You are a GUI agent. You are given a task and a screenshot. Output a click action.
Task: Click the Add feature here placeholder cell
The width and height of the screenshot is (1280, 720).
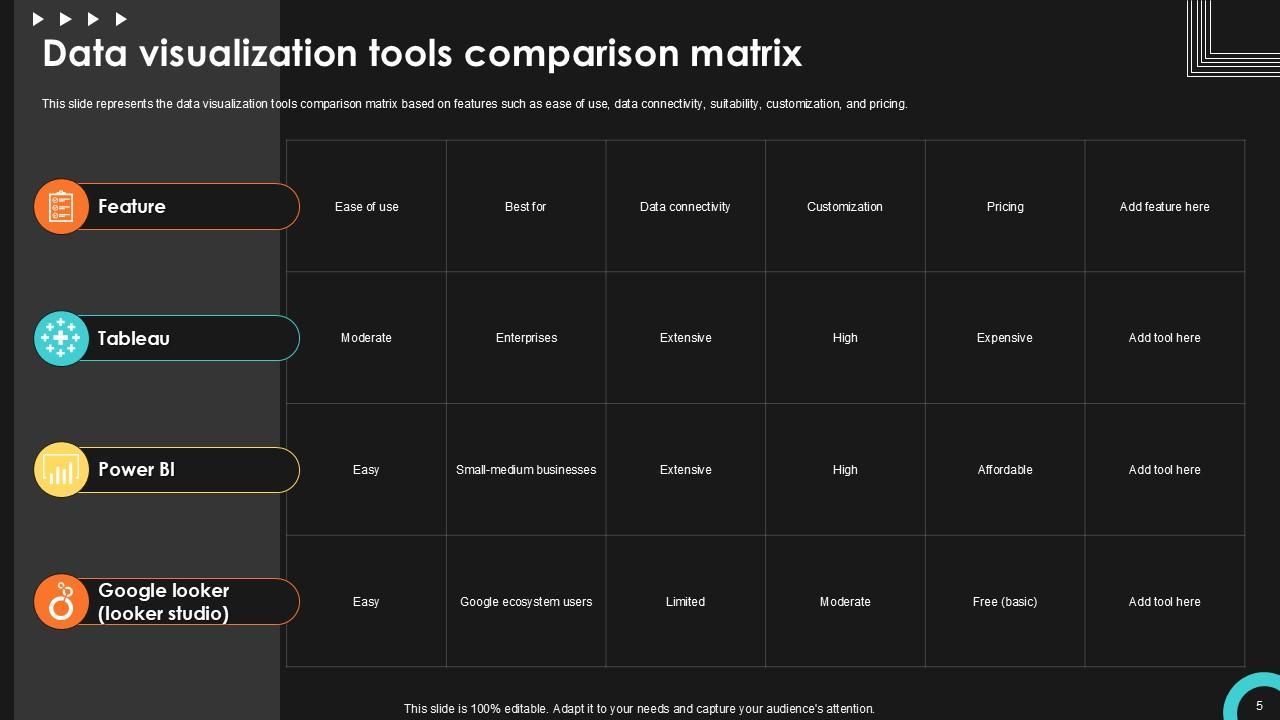(1164, 207)
